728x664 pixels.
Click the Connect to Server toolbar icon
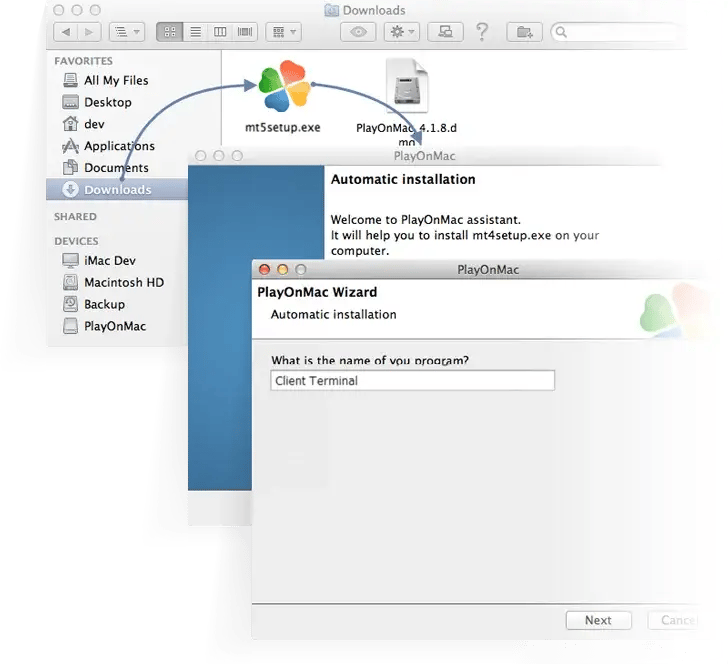445,32
